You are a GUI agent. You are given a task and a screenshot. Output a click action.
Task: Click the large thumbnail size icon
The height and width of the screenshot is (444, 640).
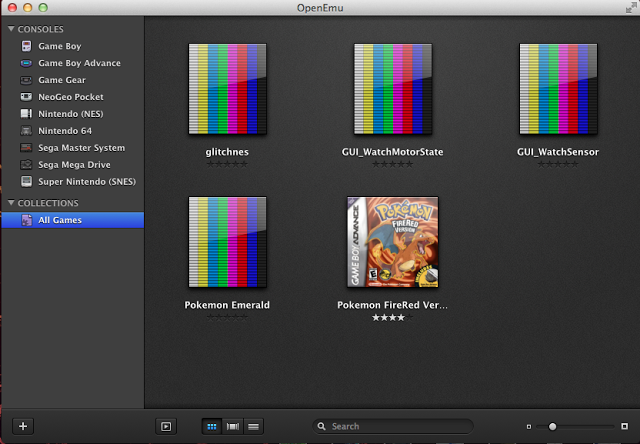coord(624,426)
